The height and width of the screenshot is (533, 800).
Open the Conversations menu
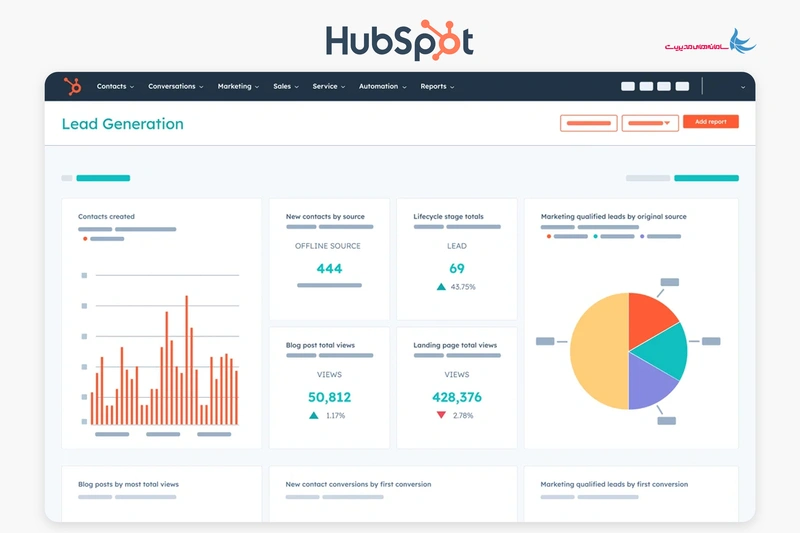click(x=176, y=86)
